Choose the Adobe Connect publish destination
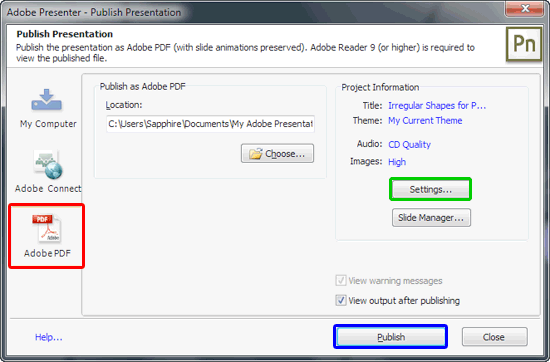 click(48, 172)
